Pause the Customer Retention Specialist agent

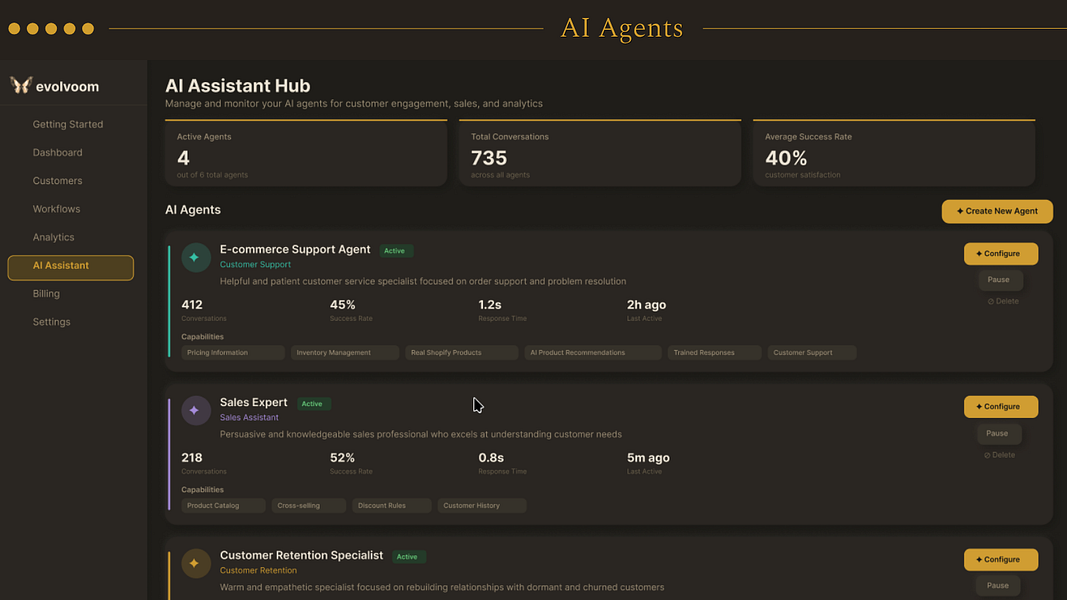998,585
